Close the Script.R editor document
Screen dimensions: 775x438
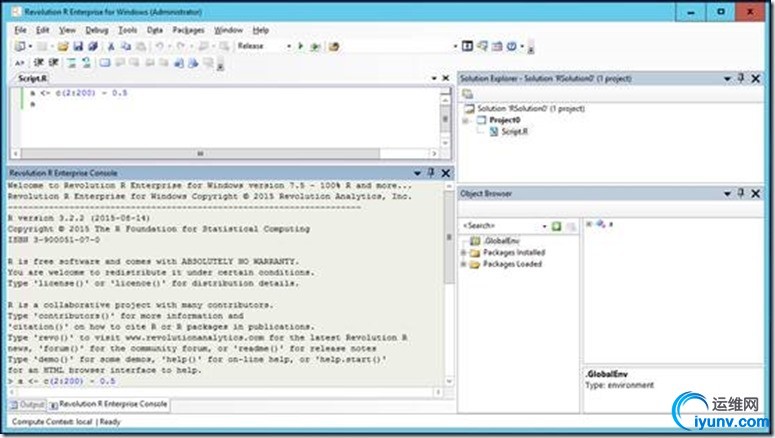coord(445,78)
